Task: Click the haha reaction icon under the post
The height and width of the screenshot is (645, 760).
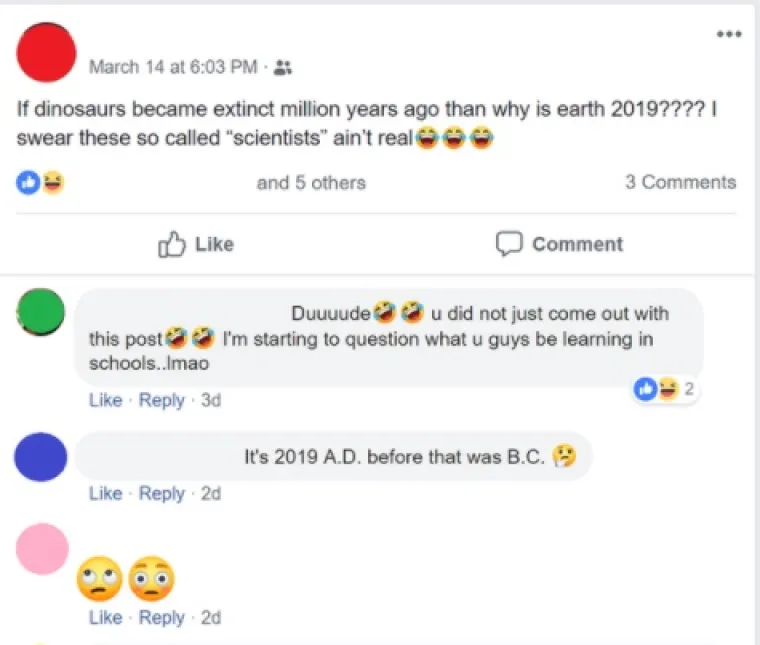Action: pos(52,182)
